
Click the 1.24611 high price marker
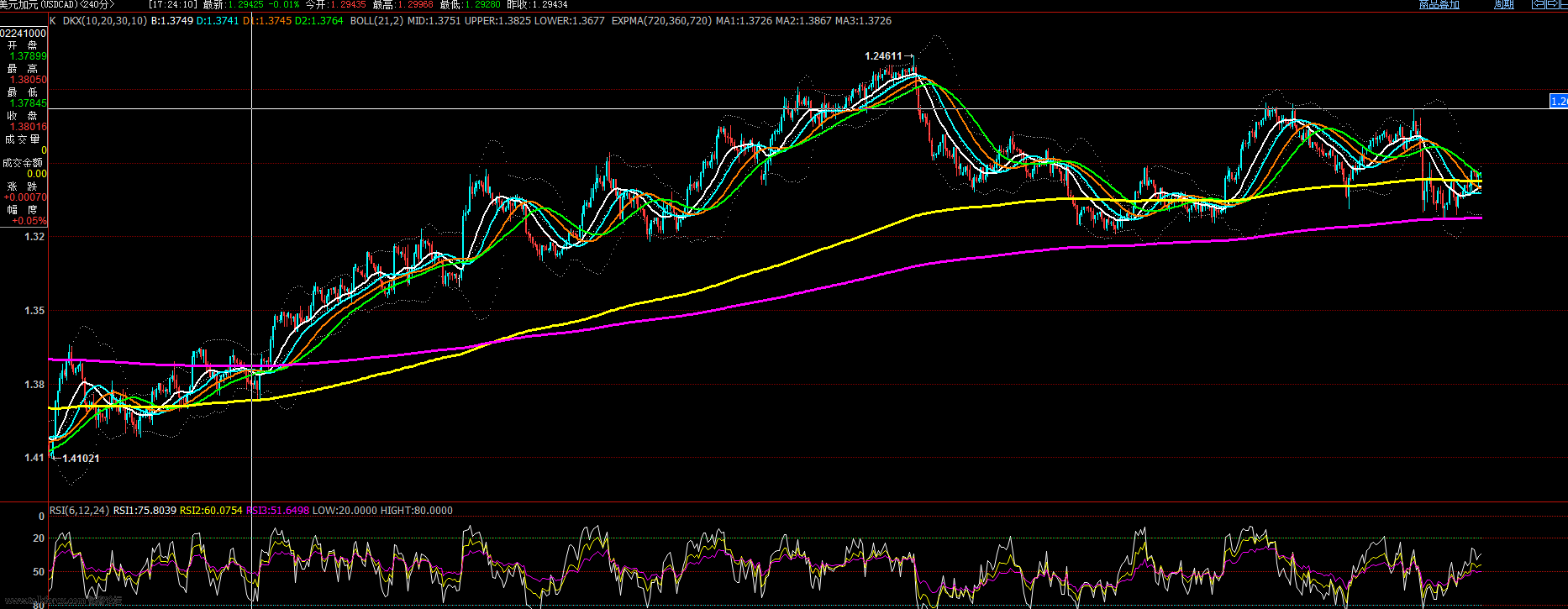[883, 56]
